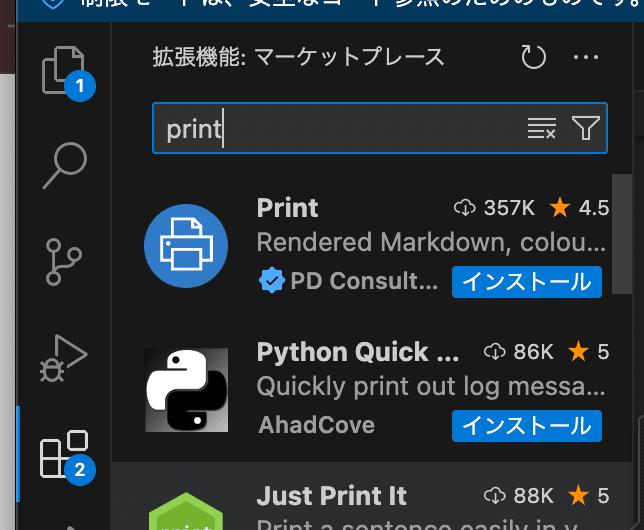
Task: Click the restricted mode shield icon in banner
Action: coord(53,3)
